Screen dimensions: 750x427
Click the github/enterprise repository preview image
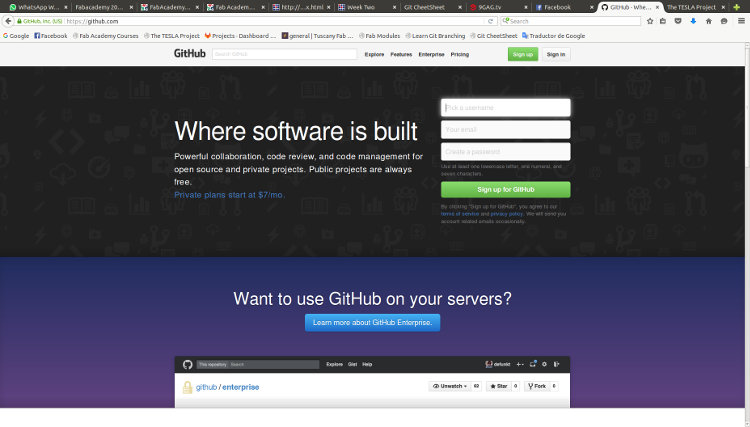coord(372,382)
